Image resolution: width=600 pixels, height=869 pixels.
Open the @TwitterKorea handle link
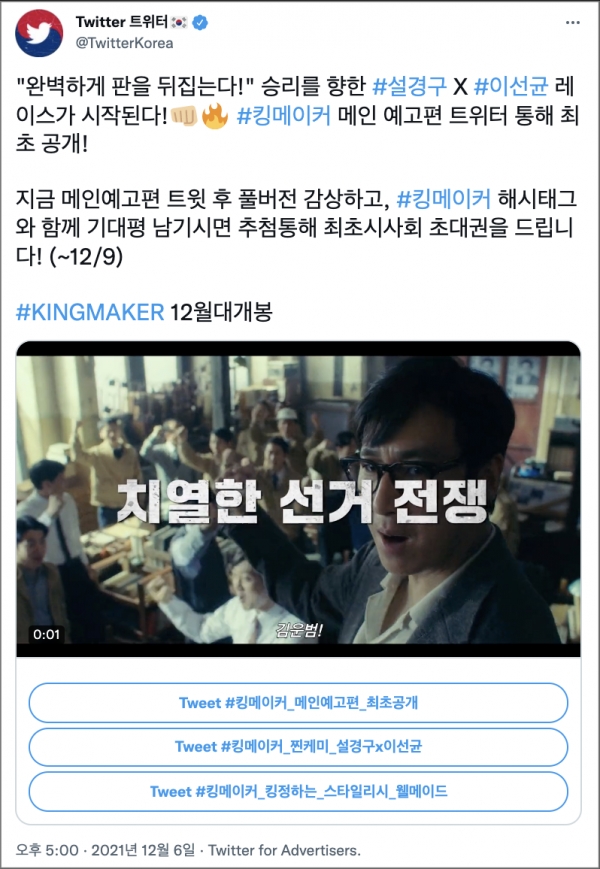(x=124, y=43)
